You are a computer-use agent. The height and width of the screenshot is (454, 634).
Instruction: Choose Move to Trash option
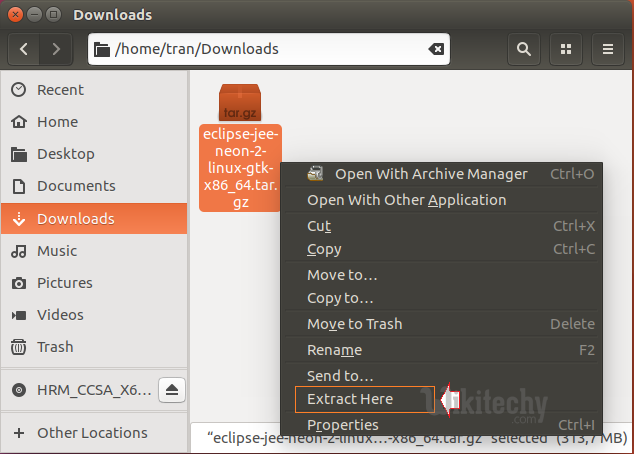354,324
